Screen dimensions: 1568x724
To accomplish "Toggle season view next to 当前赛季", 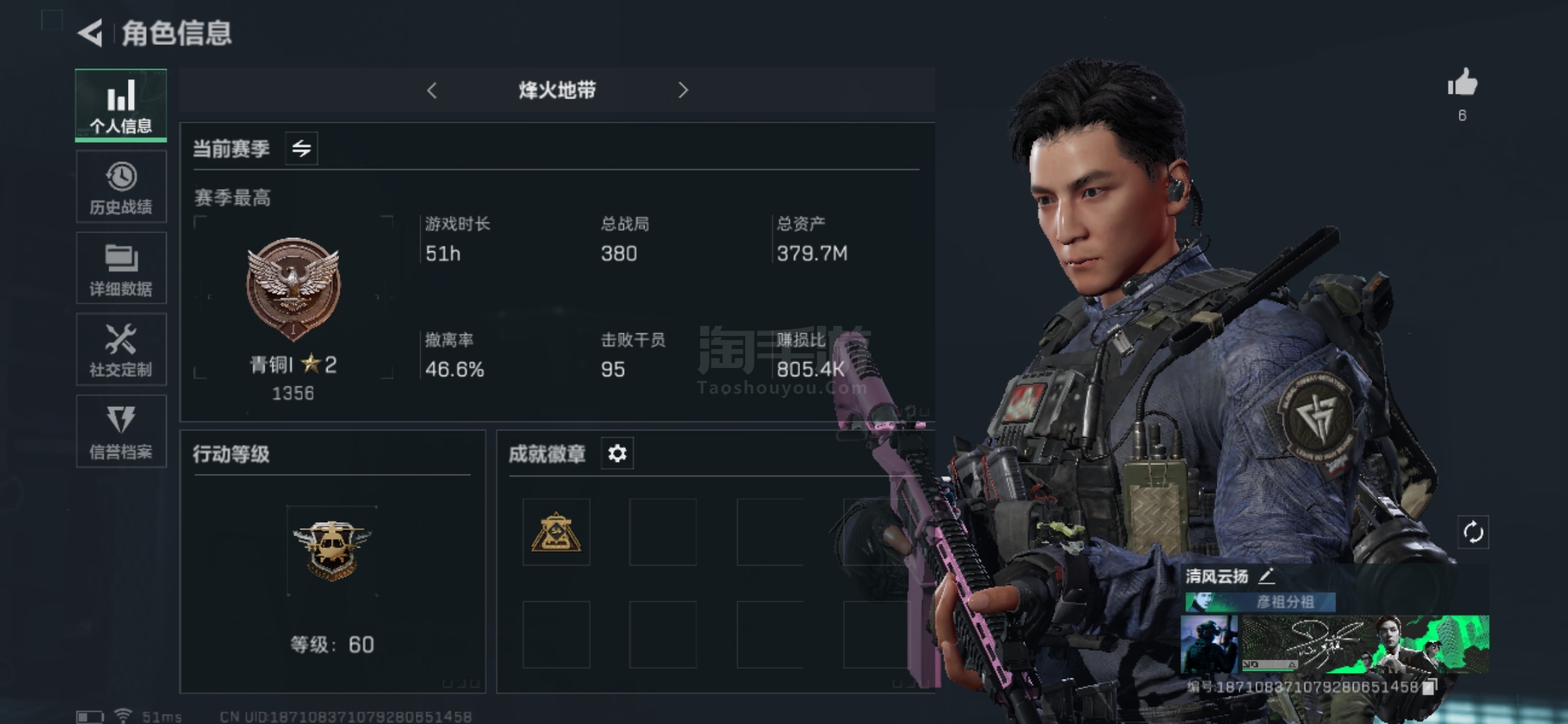I will click(x=302, y=148).
